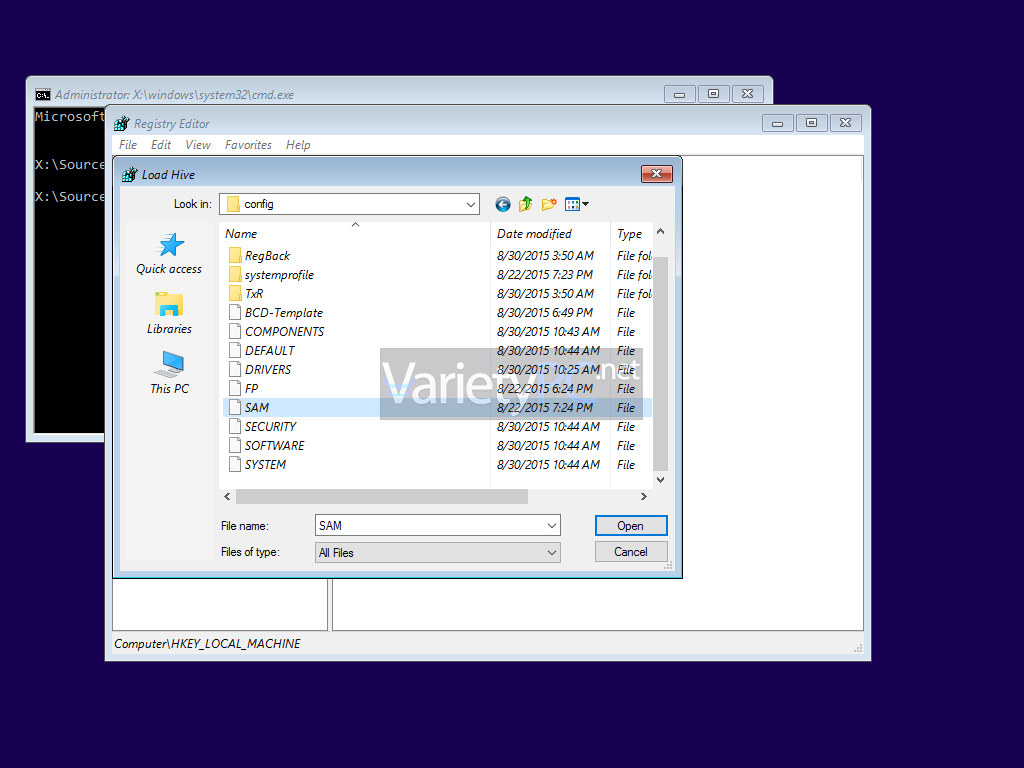Minimize the cmd.exe window
1024x768 pixels.
pyautogui.click(x=679, y=95)
